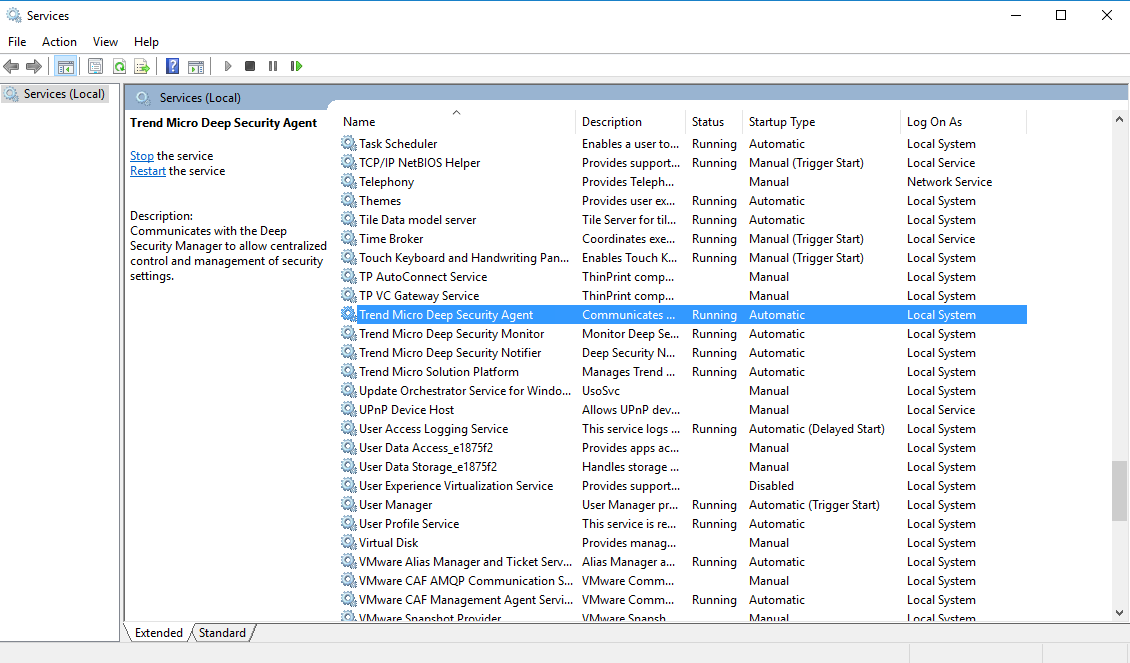
Task: Click the Export List toolbar icon
Action: coord(142,67)
